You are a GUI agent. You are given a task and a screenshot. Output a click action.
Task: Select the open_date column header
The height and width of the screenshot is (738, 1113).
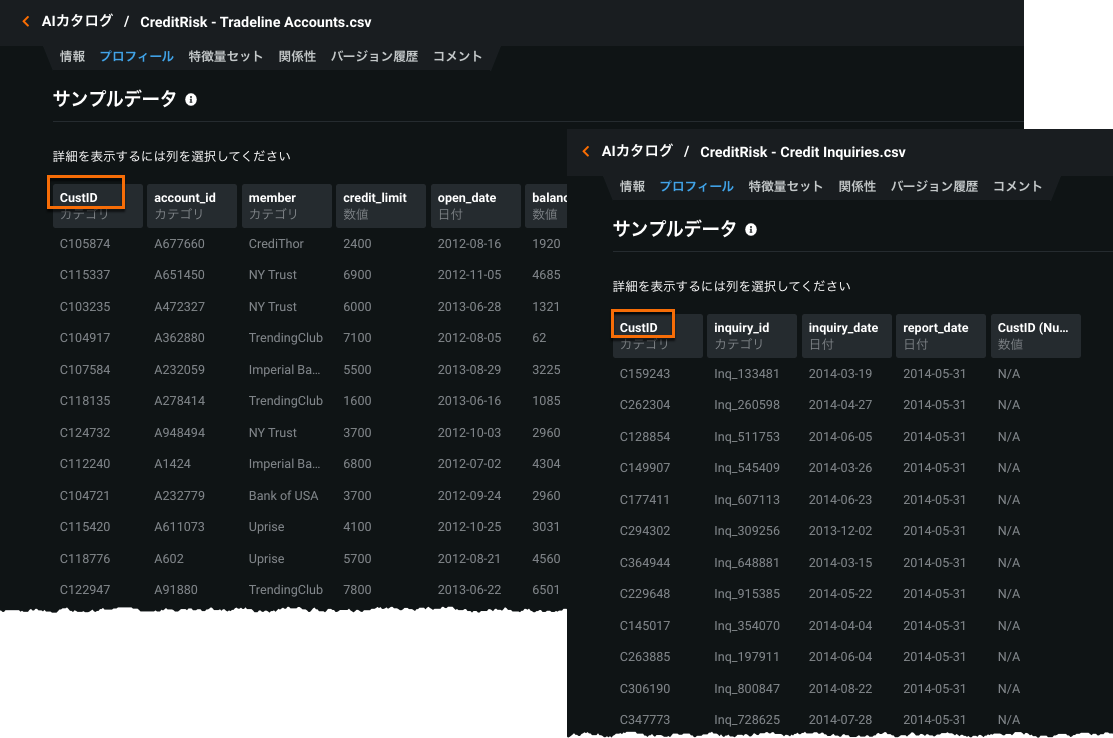coord(475,205)
